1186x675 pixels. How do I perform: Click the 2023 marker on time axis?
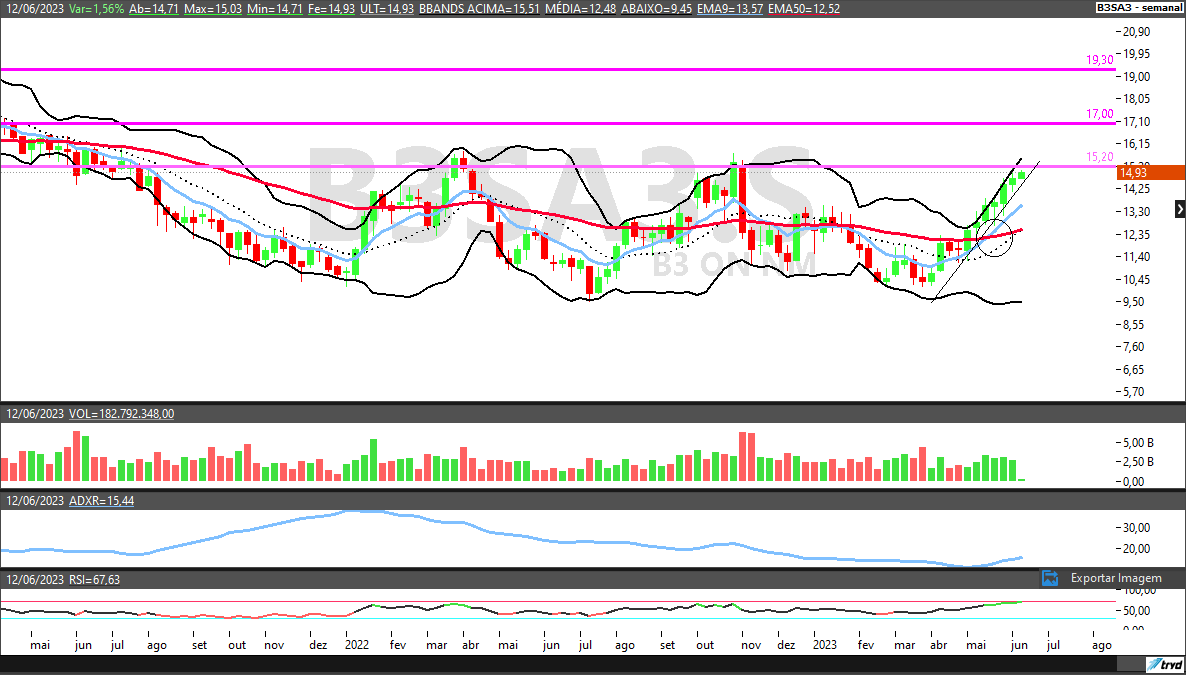click(x=824, y=646)
